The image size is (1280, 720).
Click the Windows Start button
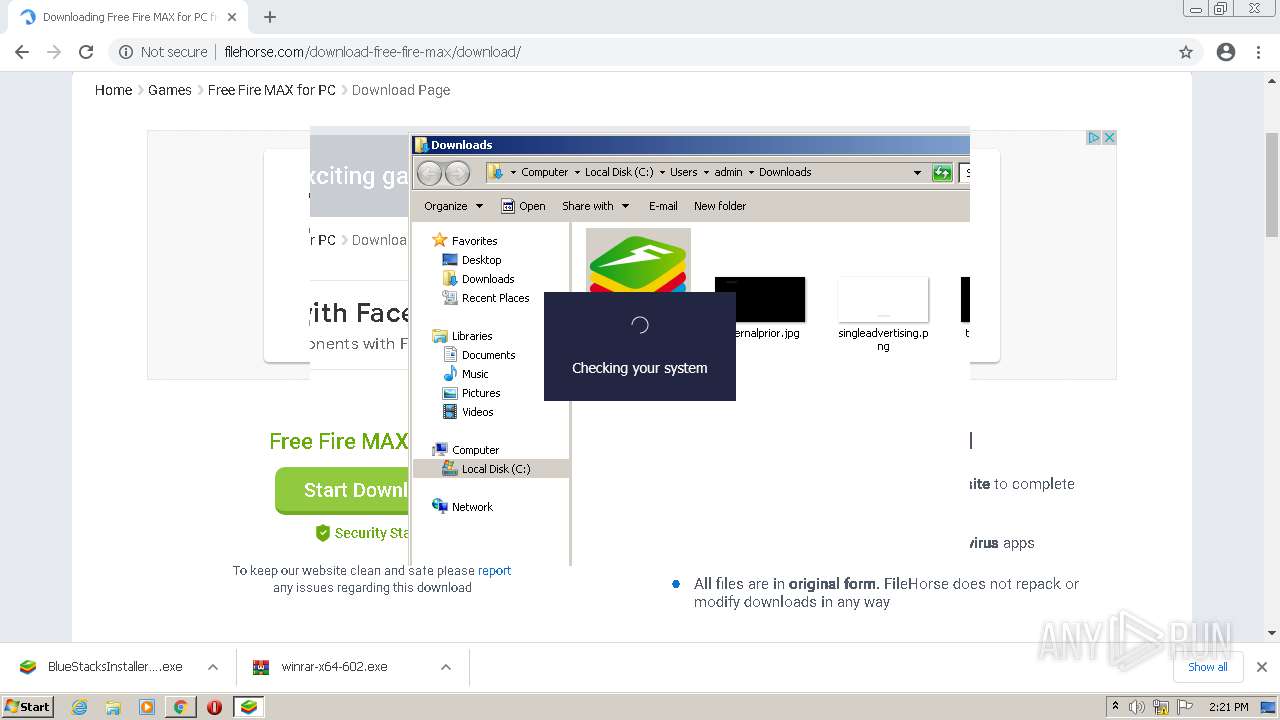[28, 707]
